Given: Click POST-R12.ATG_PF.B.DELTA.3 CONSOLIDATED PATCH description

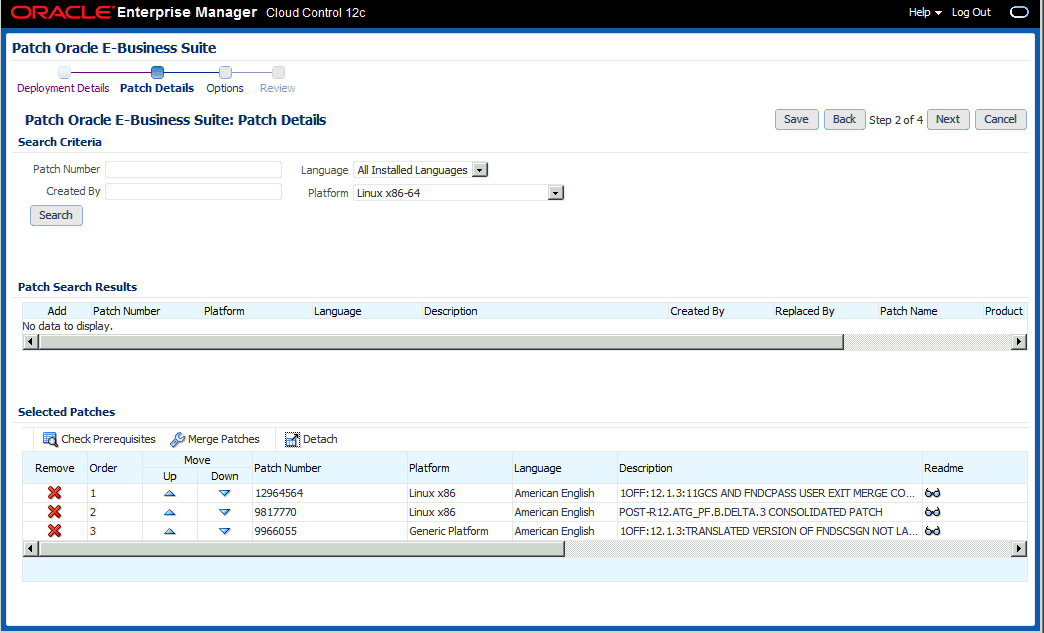Looking at the screenshot, I should (750, 512).
